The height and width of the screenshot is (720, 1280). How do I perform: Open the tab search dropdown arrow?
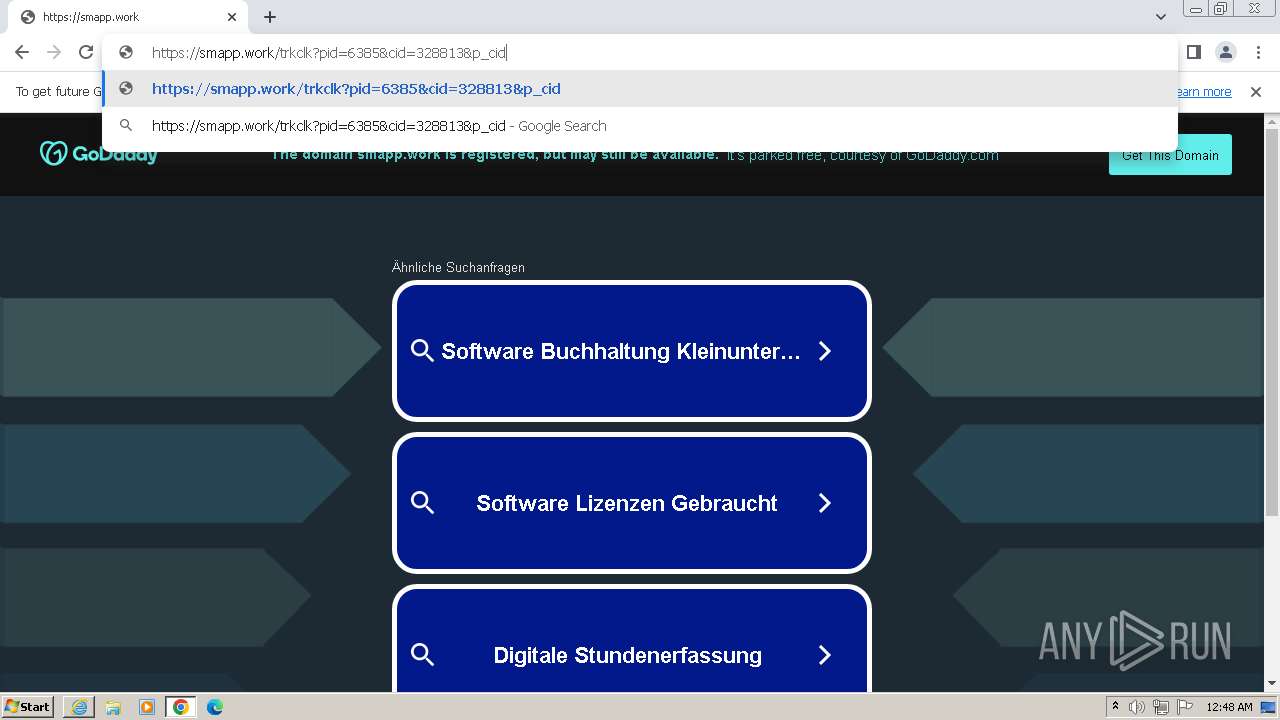pyautogui.click(x=1161, y=17)
